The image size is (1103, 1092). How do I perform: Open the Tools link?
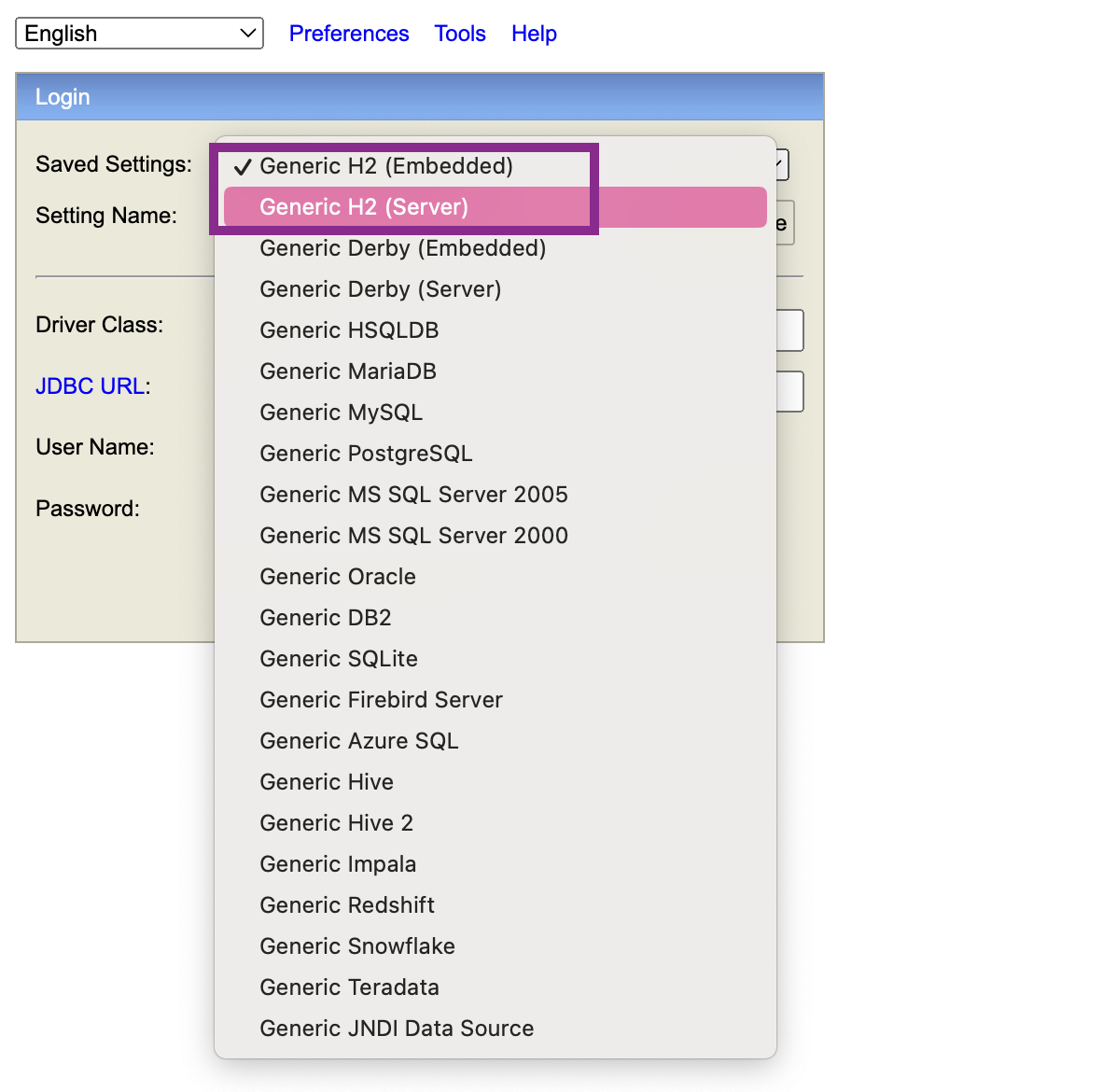(460, 33)
